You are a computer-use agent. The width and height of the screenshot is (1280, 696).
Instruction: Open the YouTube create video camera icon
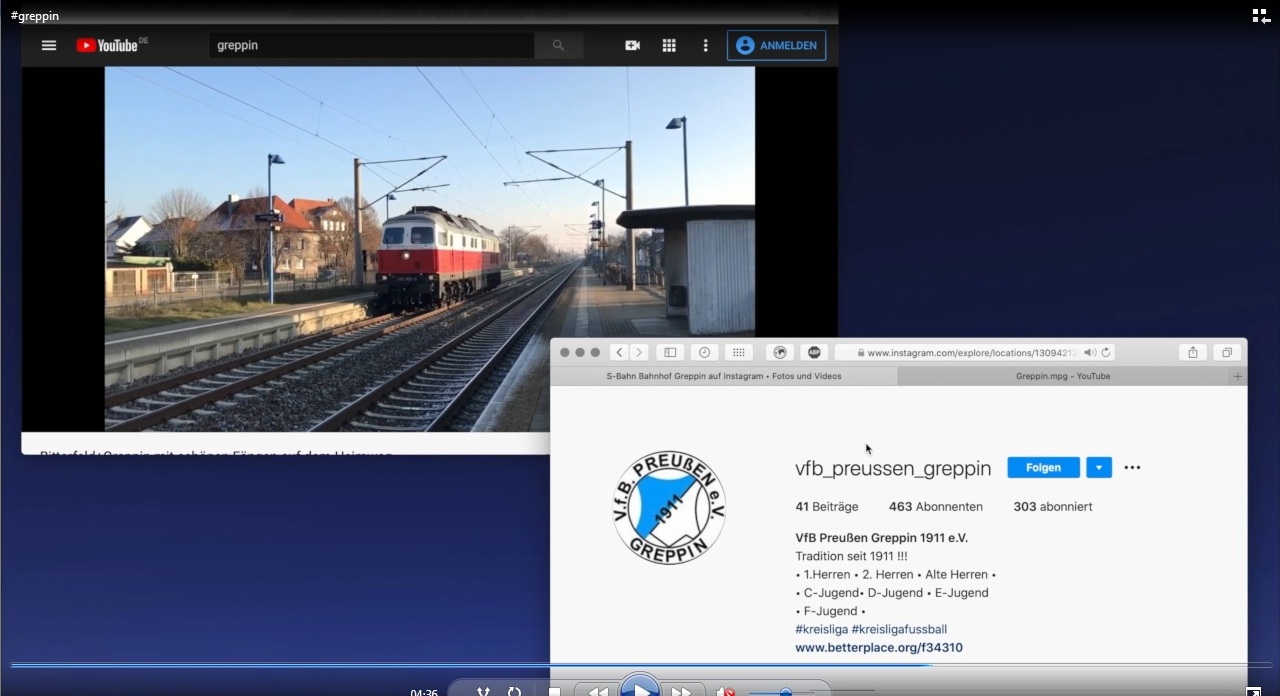[632, 45]
